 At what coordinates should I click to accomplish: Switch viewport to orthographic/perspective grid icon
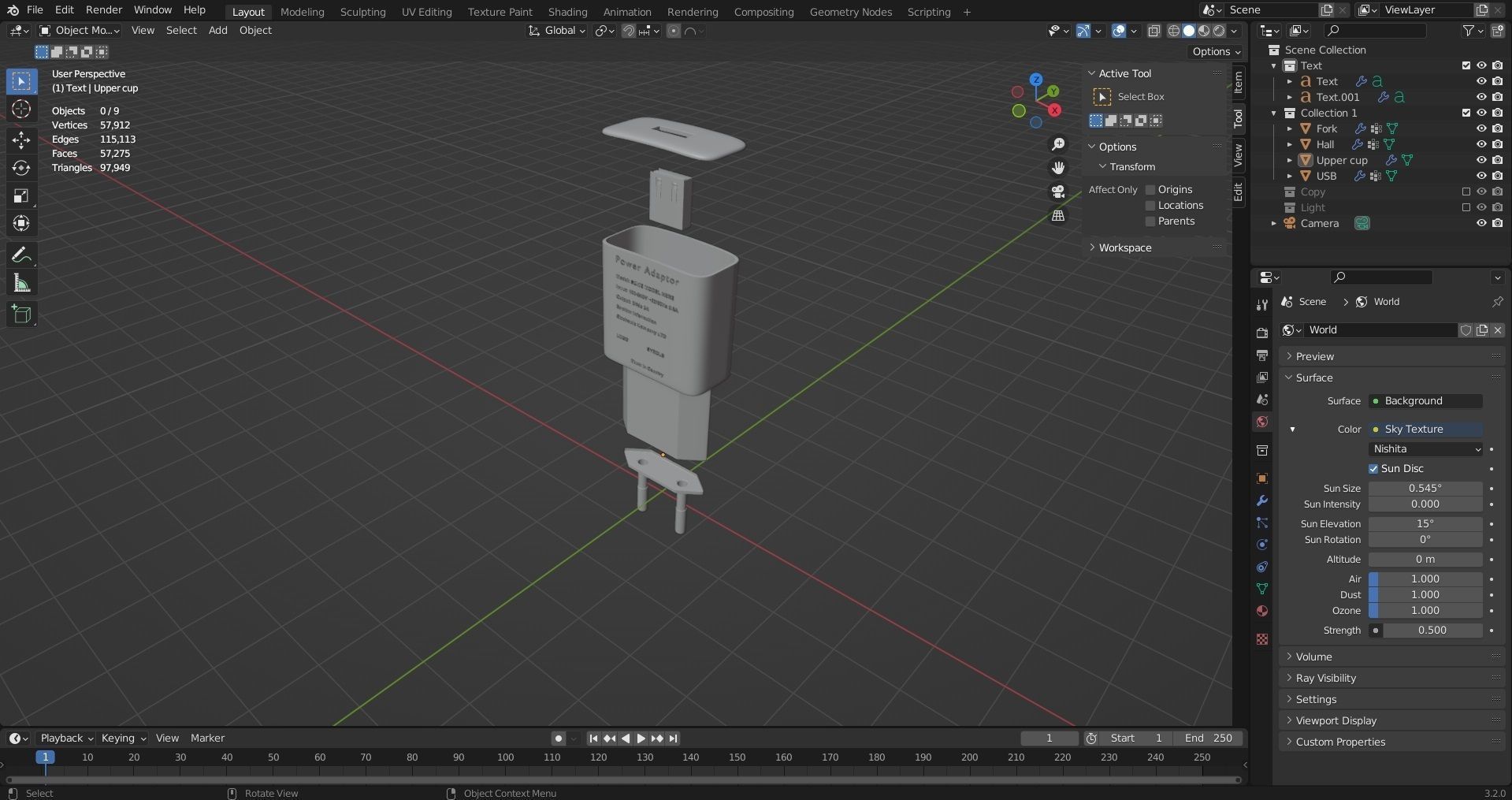[x=1058, y=216]
